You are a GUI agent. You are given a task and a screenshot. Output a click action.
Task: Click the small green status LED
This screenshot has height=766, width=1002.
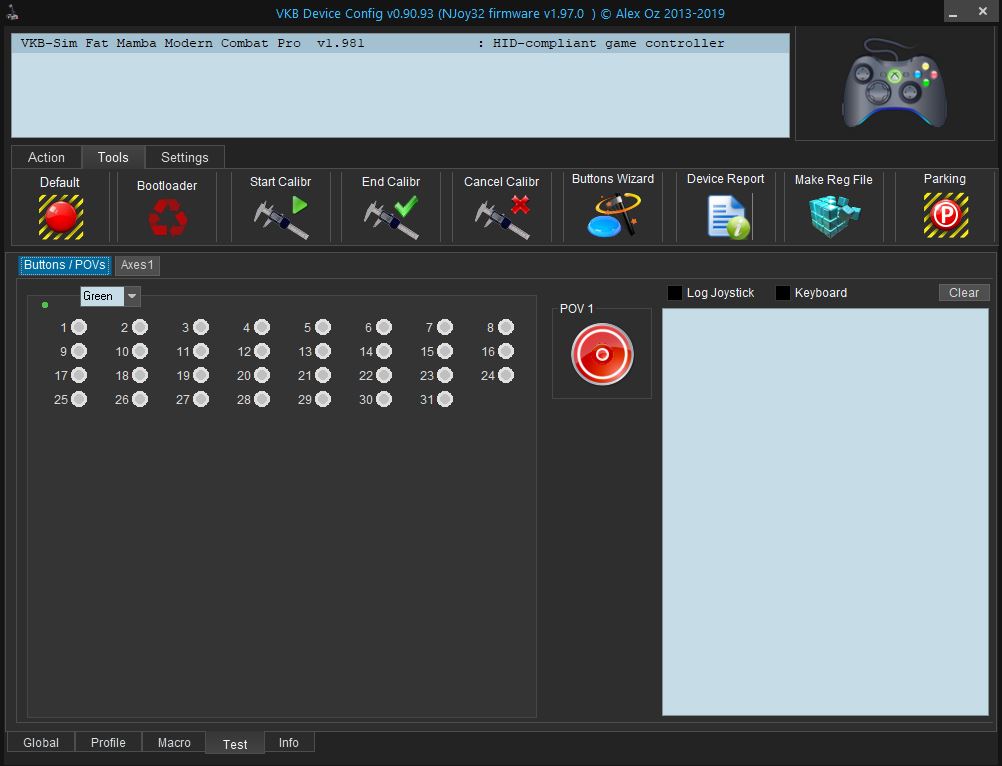click(x=45, y=305)
